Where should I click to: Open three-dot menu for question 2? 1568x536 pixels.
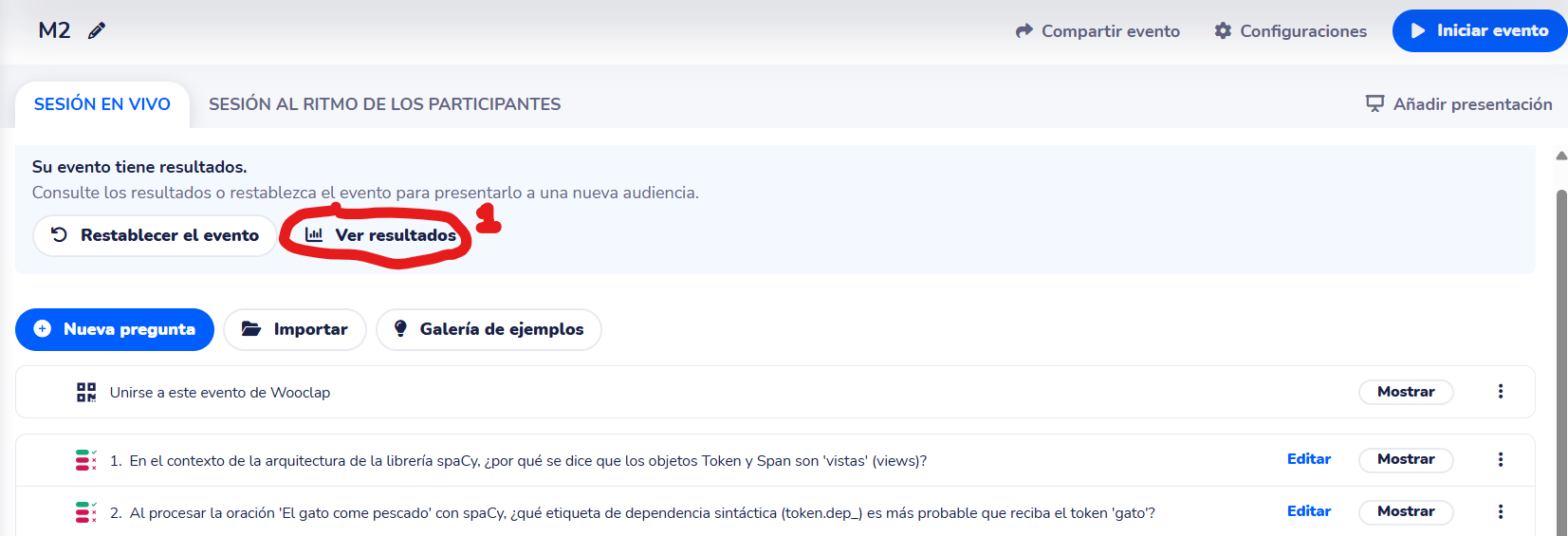pos(1501,511)
